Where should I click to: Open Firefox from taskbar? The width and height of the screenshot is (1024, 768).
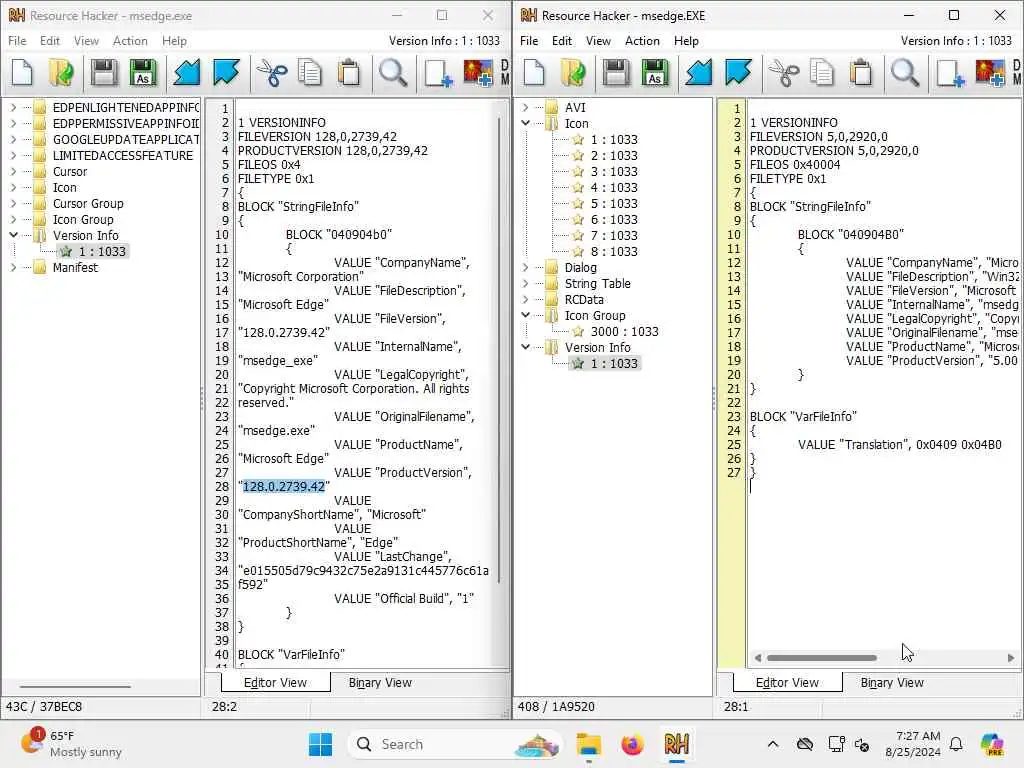coord(632,744)
